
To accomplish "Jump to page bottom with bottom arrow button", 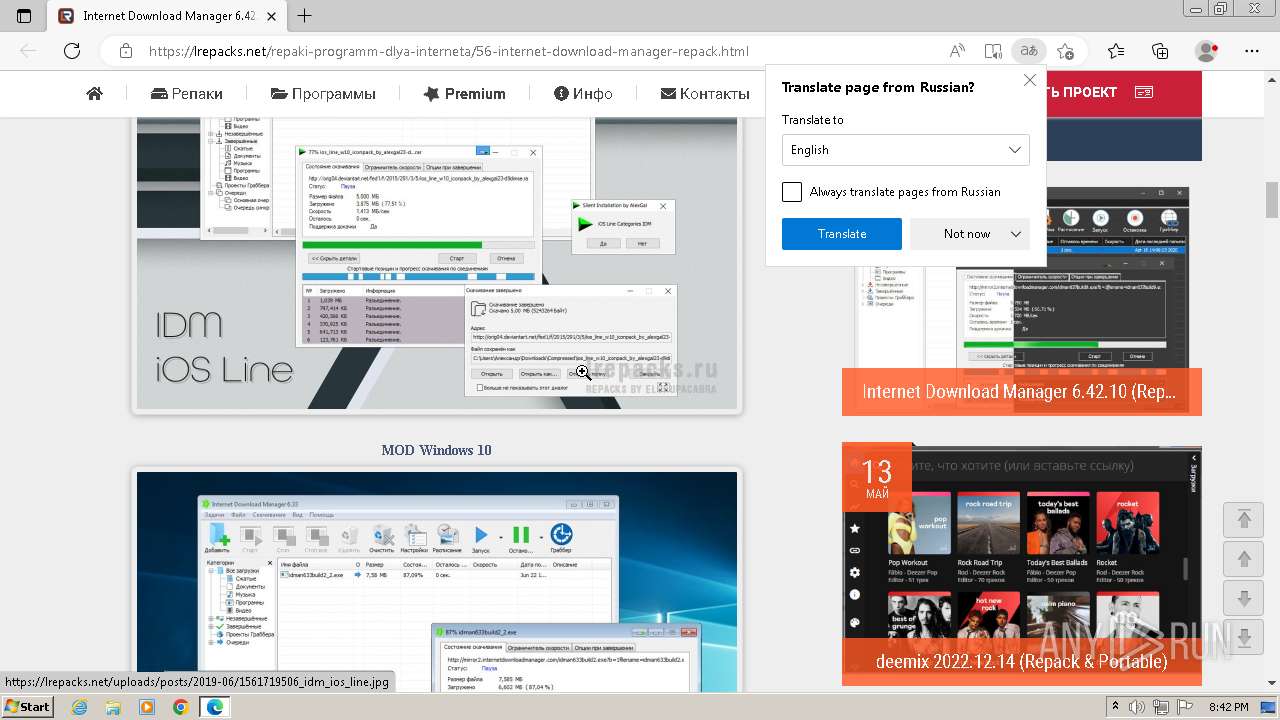I will pos(1245,637).
